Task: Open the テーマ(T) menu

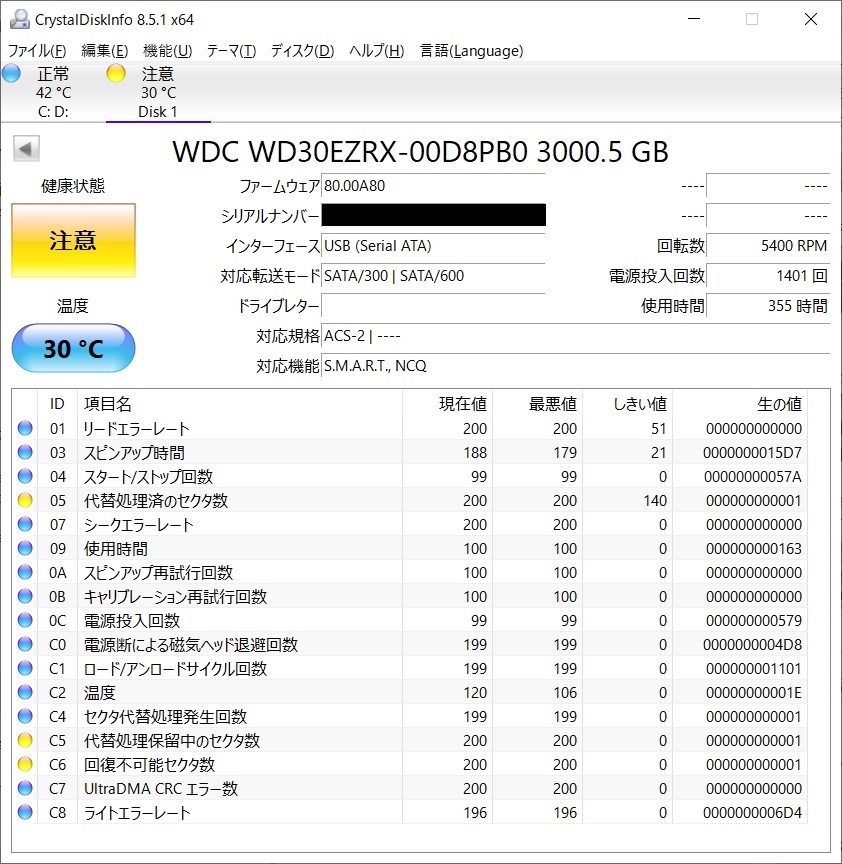Action: [231, 51]
